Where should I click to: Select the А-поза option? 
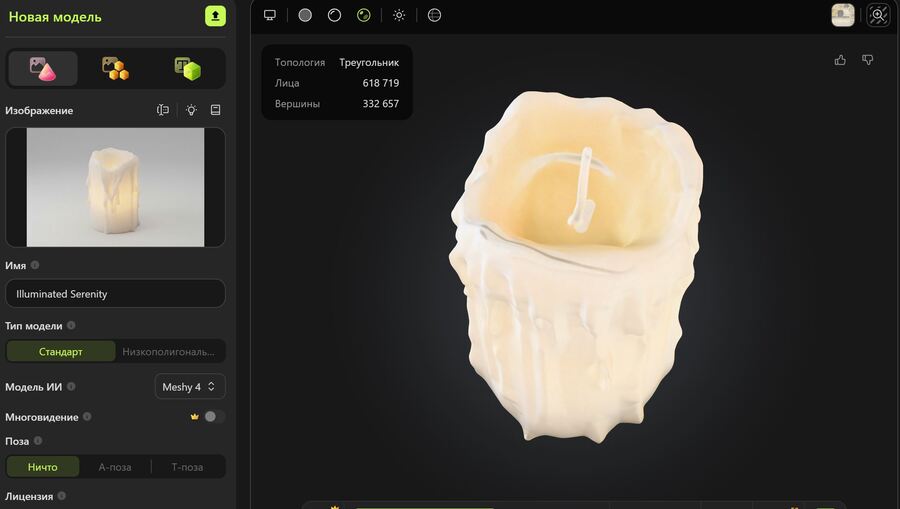115,467
